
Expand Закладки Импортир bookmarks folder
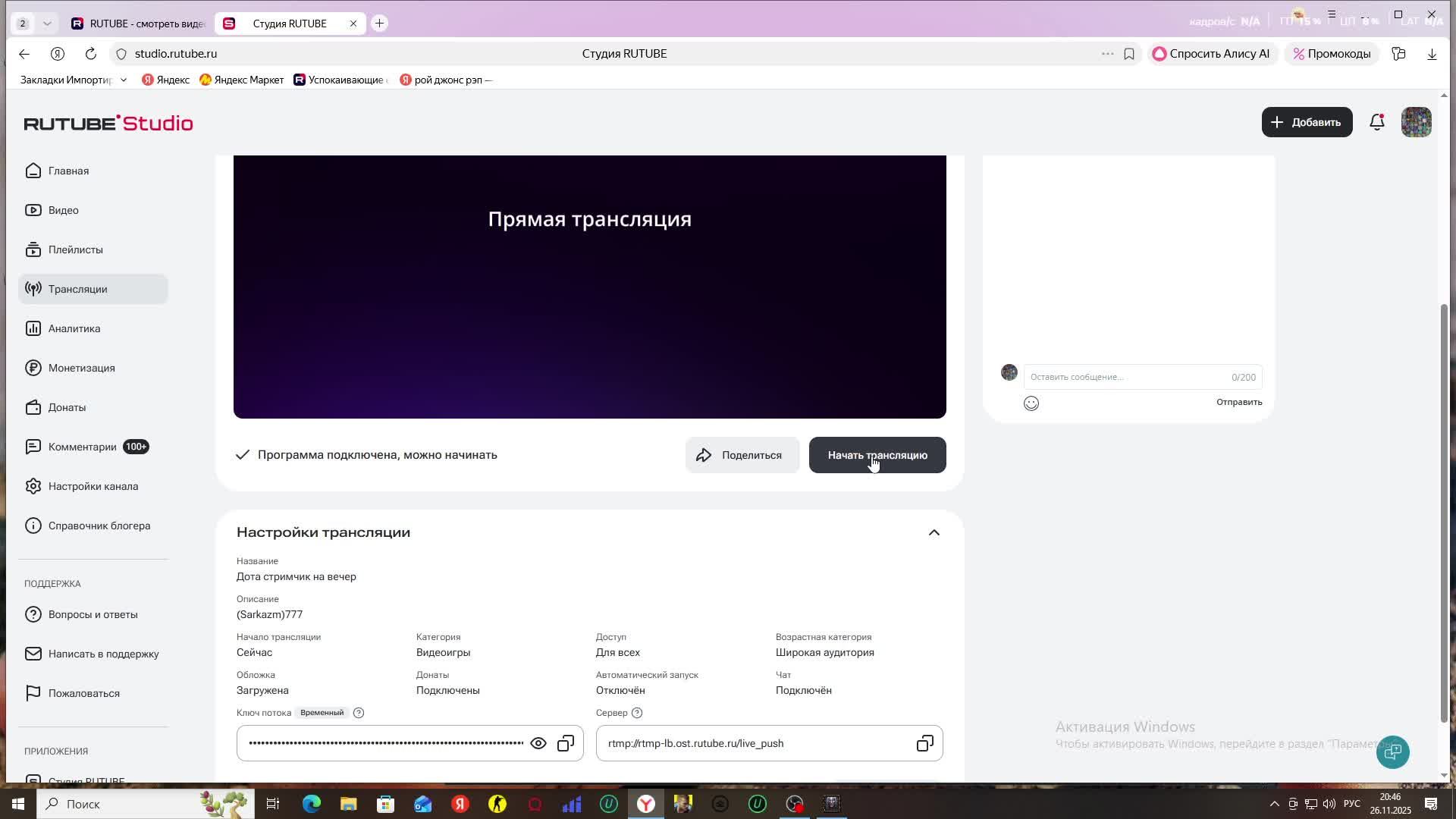(x=124, y=80)
